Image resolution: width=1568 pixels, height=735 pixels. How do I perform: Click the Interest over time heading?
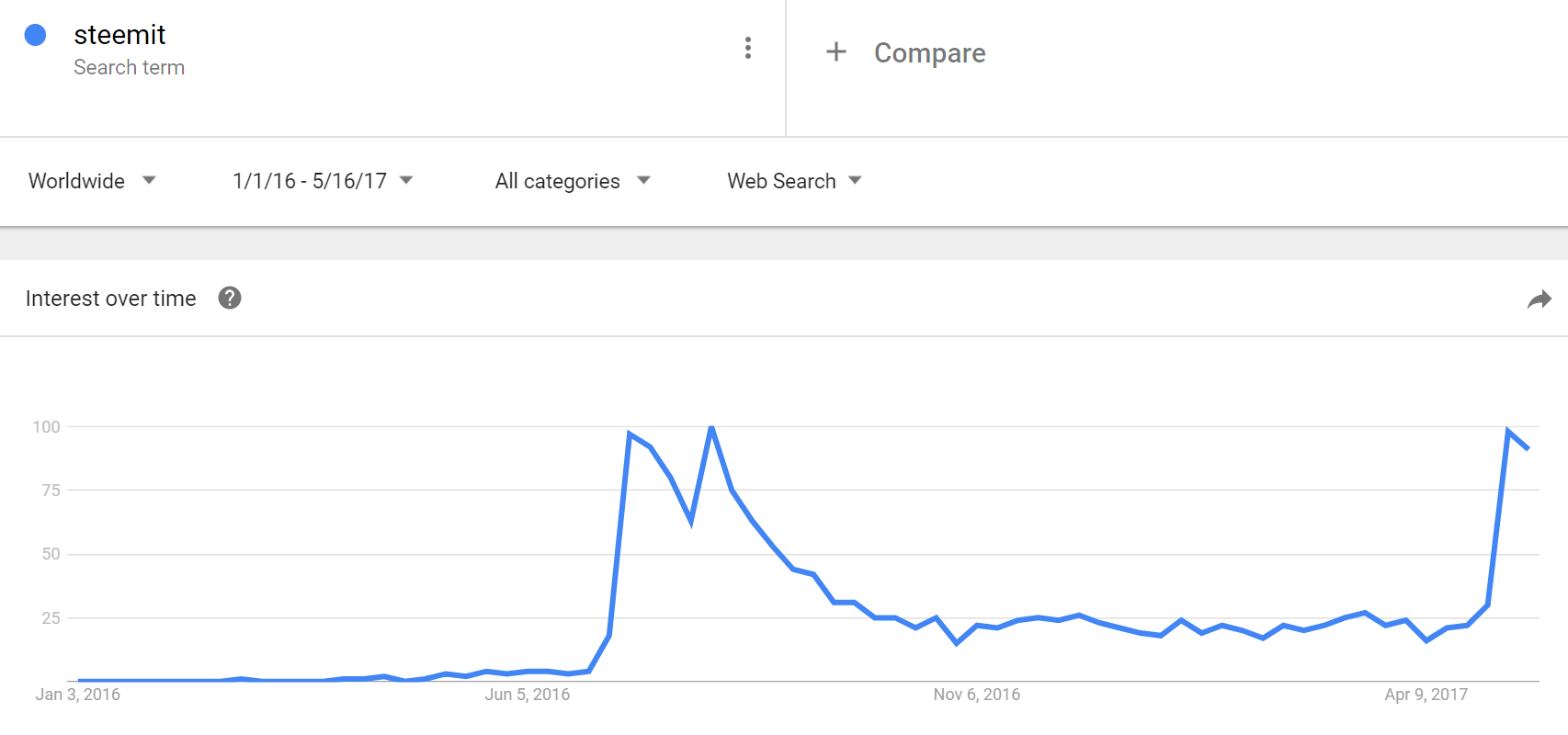(x=110, y=299)
